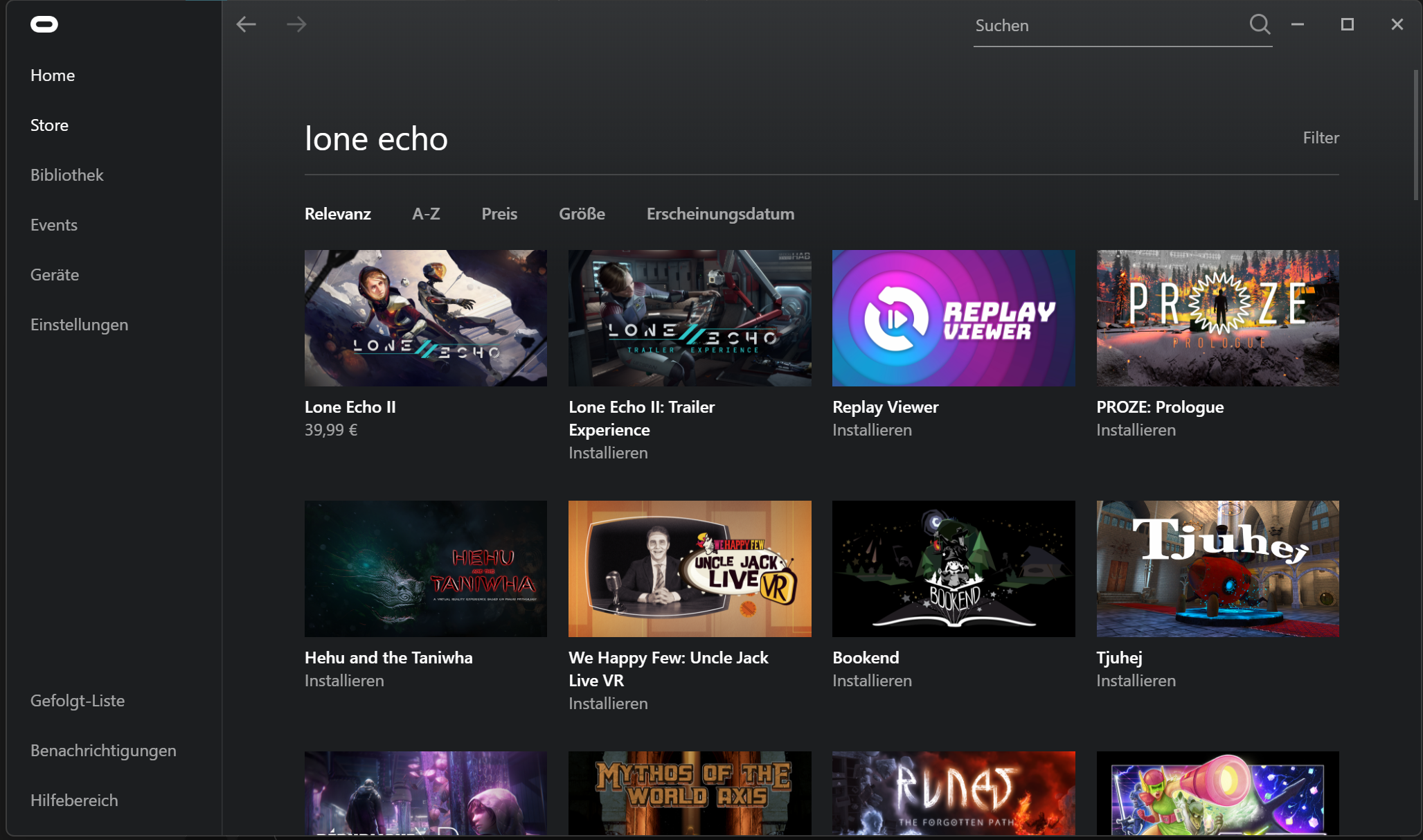
Task: Maximize the Oculus window
Action: (x=1348, y=25)
